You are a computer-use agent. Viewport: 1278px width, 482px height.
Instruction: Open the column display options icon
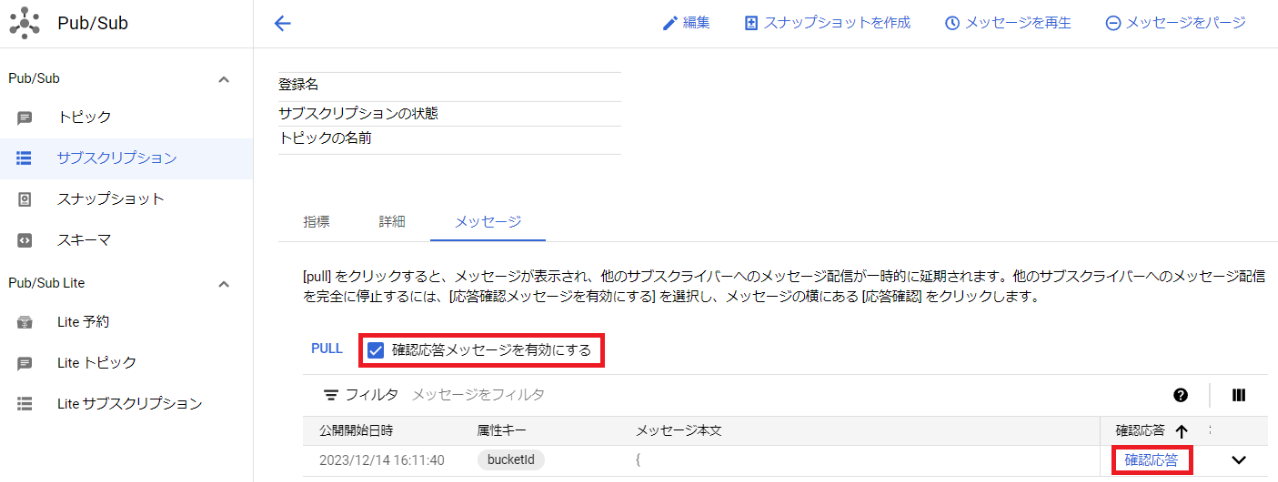click(x=1239, y=395)
